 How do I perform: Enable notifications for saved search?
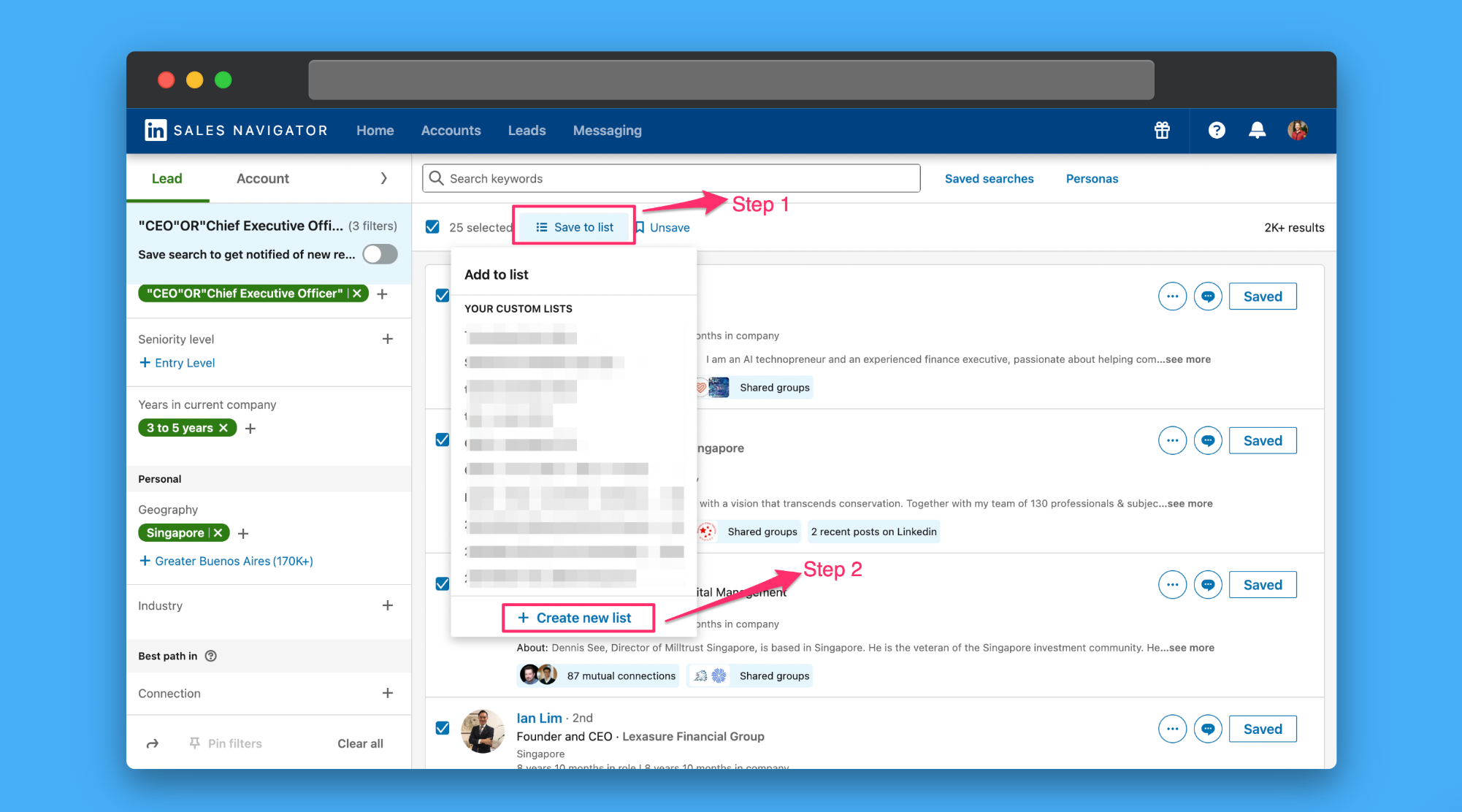pos(380,253)
